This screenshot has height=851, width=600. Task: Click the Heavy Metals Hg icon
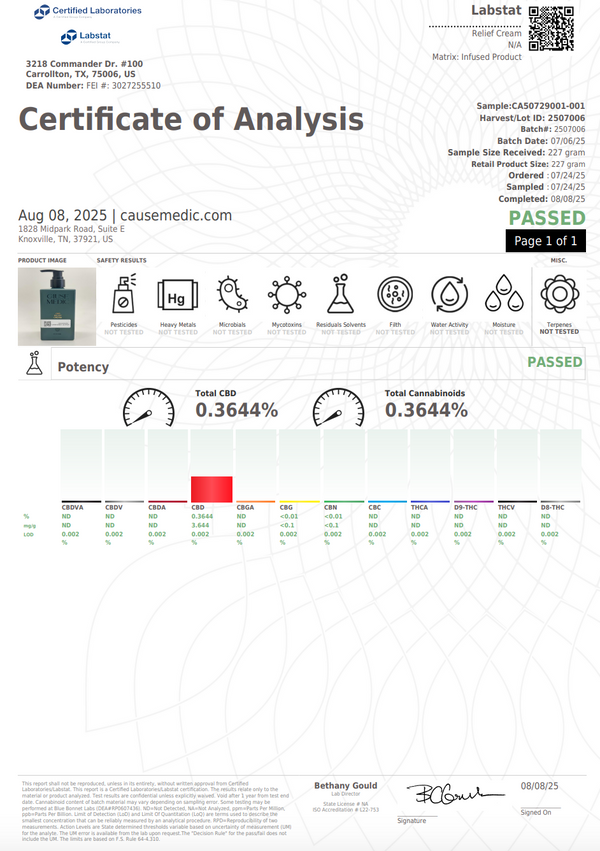pos(177,296)
